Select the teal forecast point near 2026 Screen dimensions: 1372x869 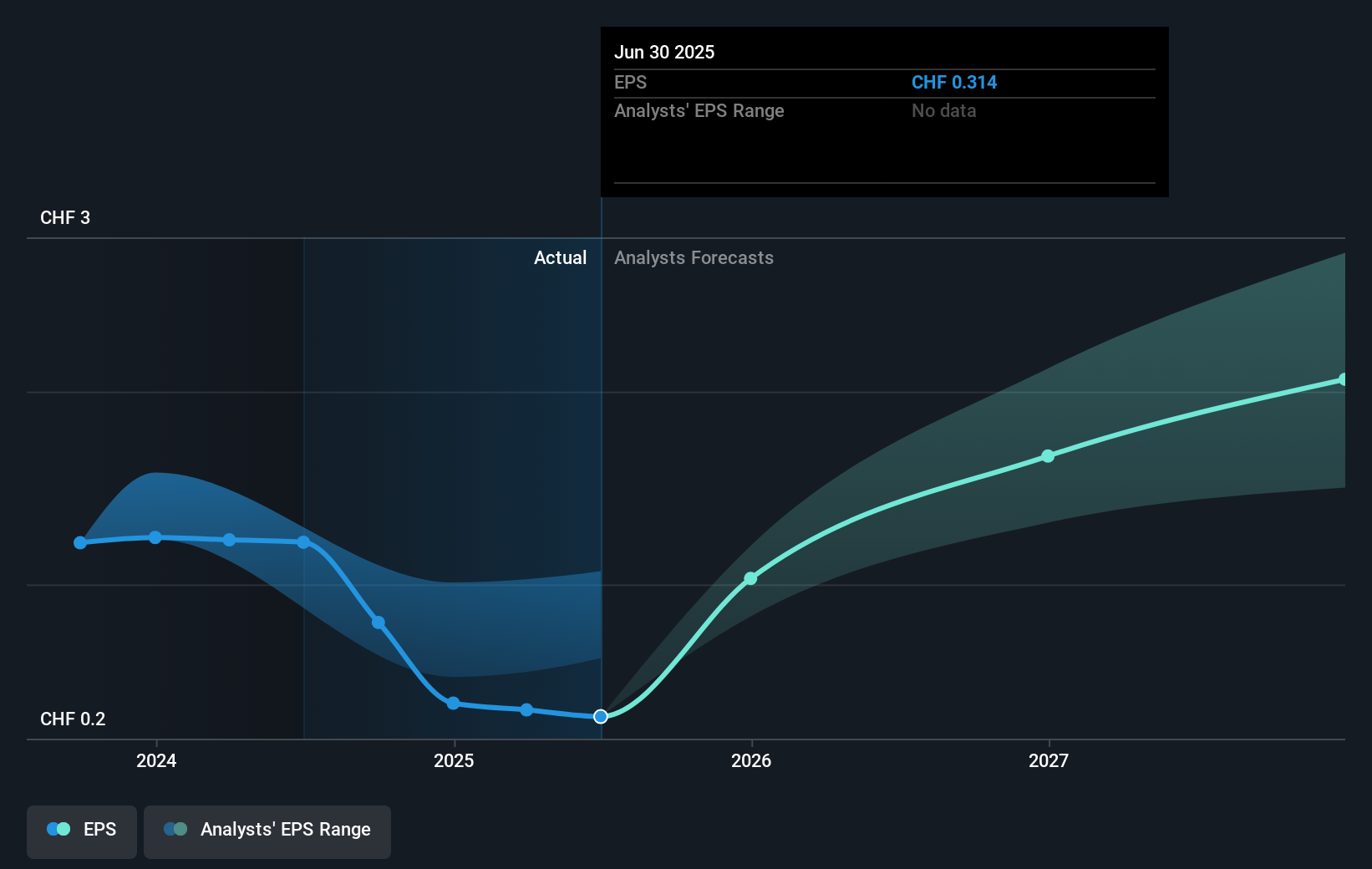750,577
